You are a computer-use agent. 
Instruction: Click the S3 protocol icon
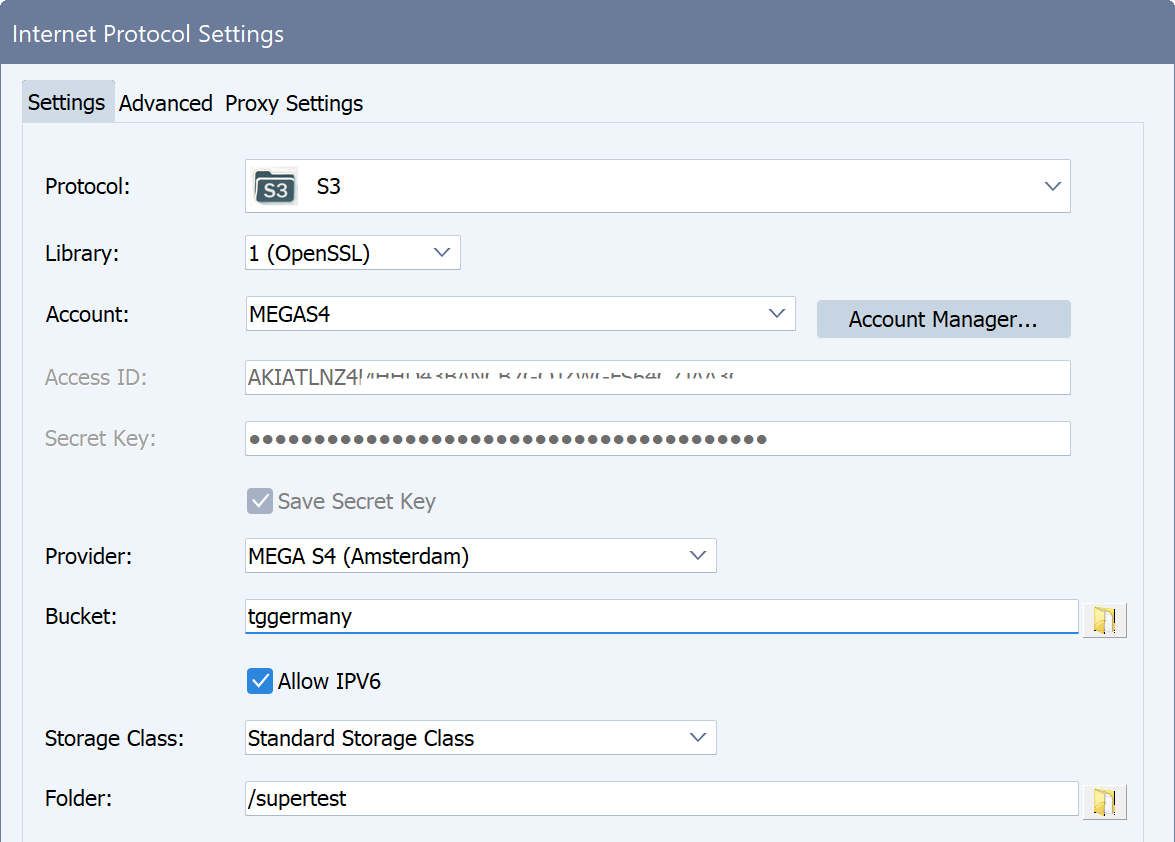click(275, 186)
